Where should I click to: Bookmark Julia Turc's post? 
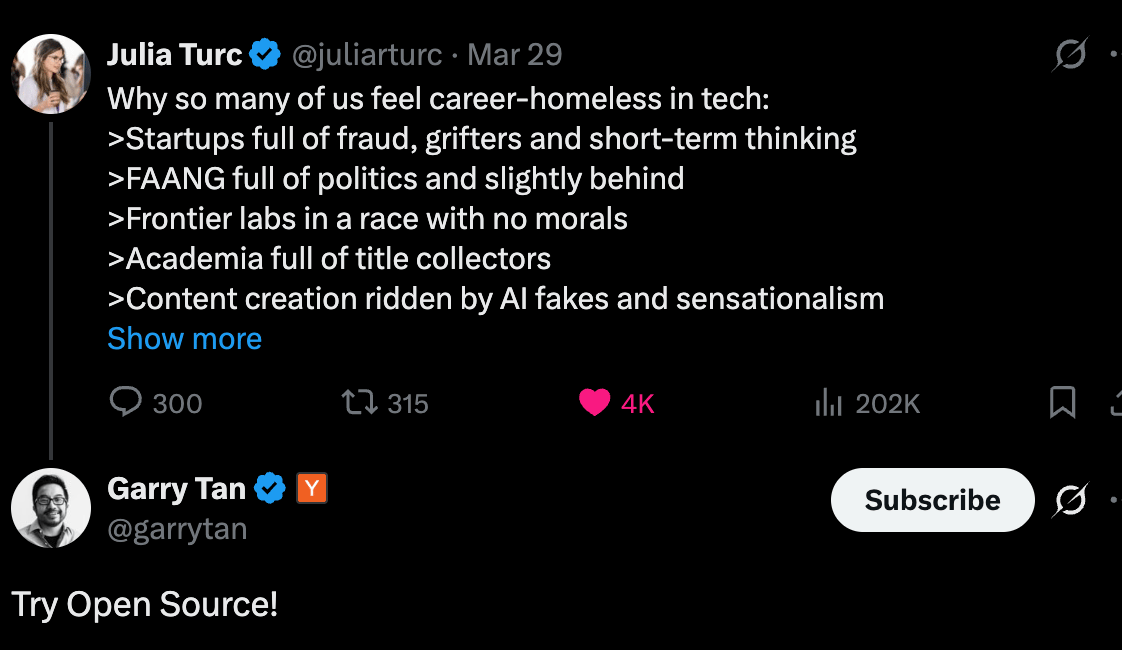pos(1062,402)
